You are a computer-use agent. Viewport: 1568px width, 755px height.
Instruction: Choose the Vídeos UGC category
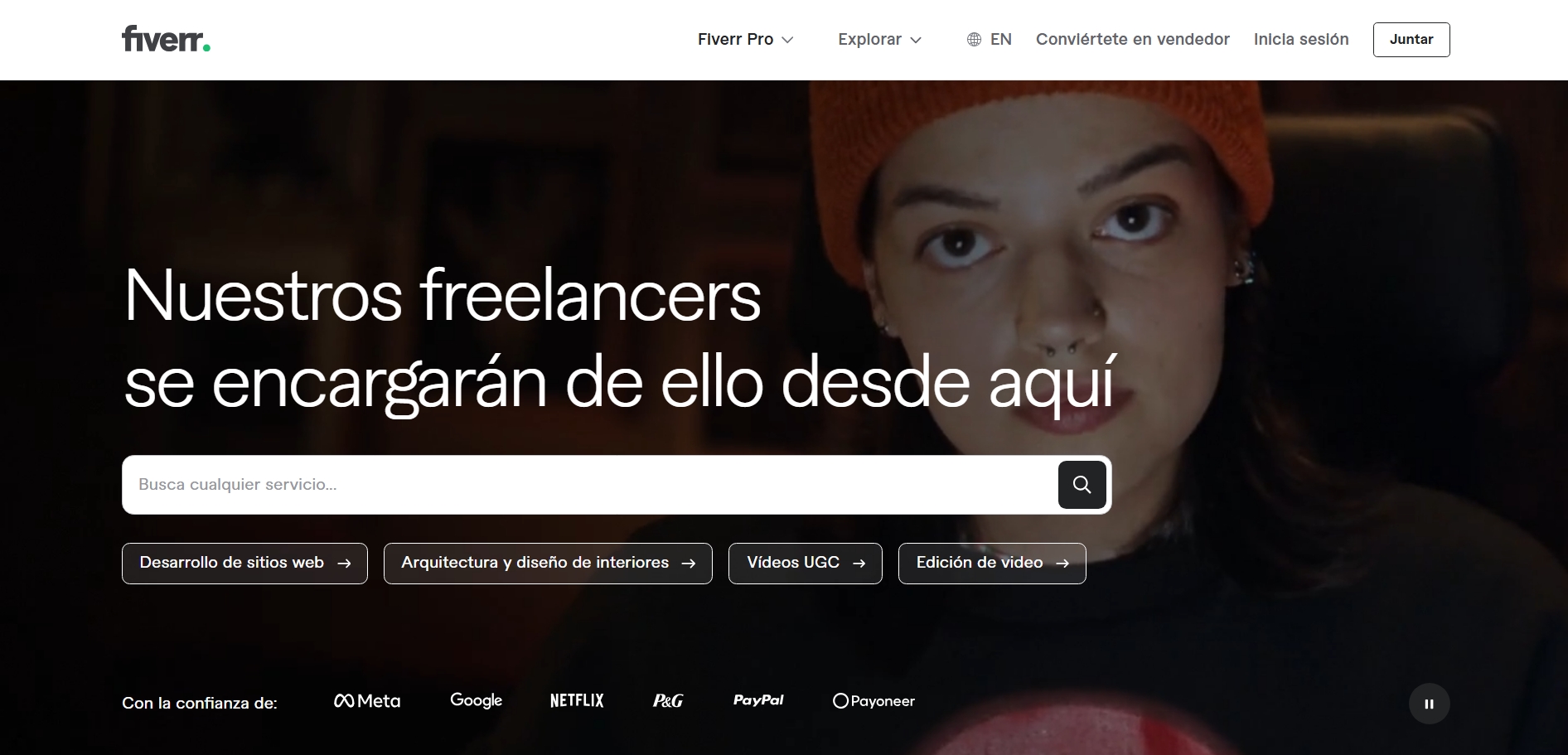tap(806, 564)
